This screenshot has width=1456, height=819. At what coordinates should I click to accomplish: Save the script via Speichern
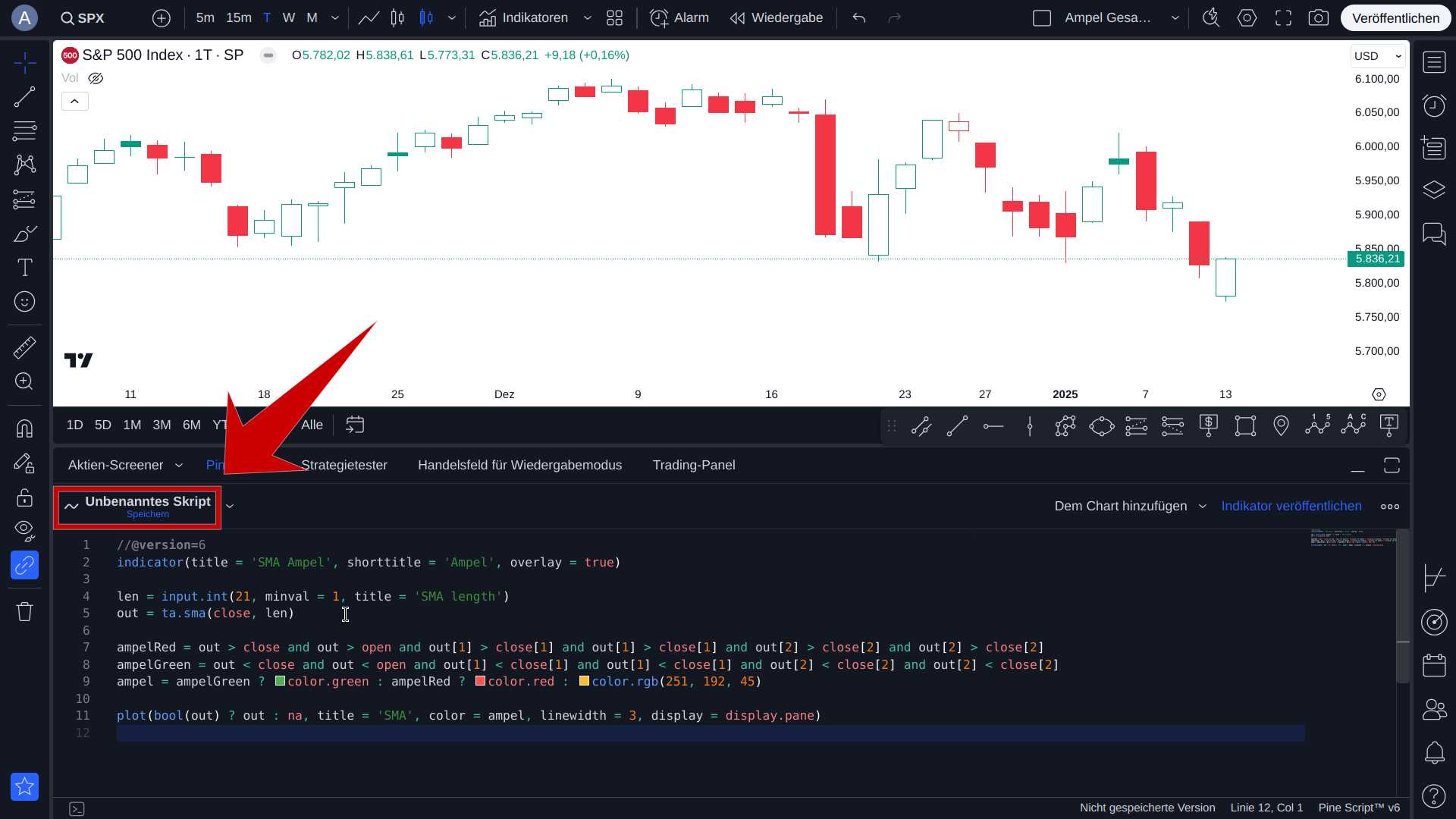(x=148, y=514)
